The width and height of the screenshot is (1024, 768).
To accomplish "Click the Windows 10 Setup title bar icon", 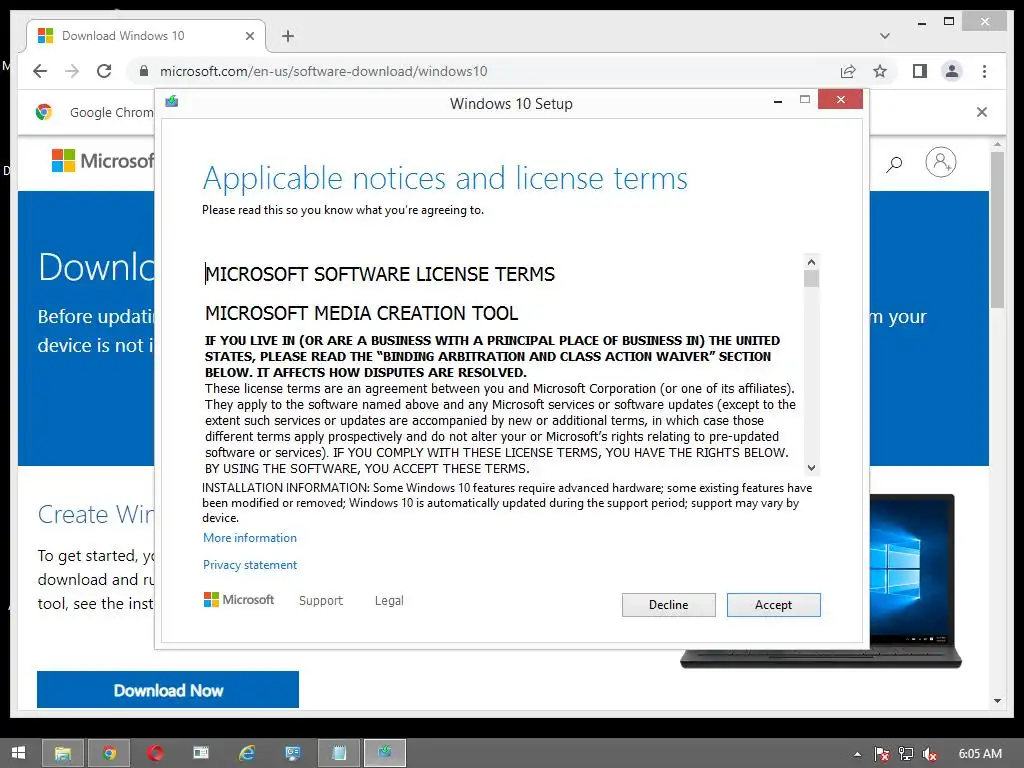I will (172, 101).
